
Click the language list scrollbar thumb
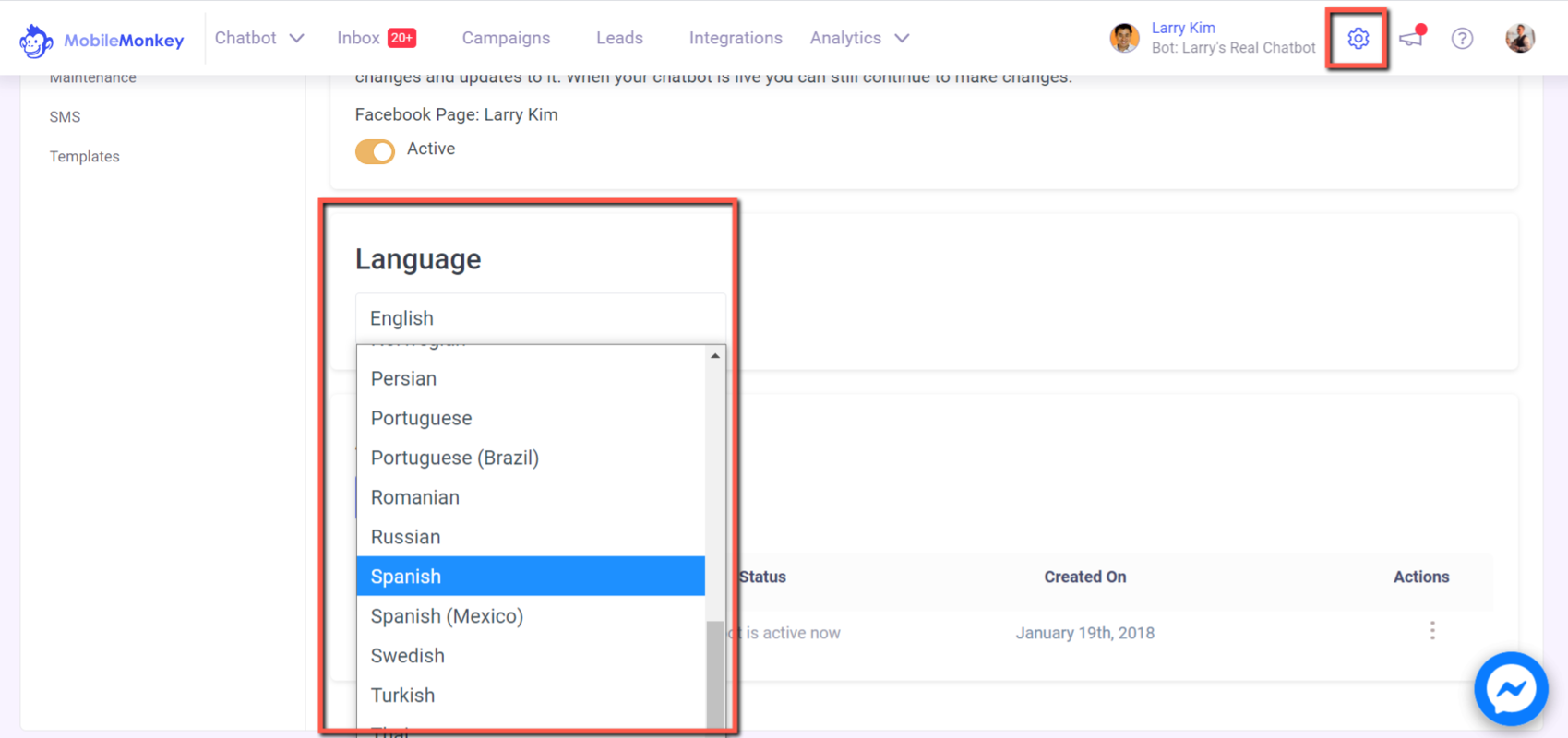click(x=715, y=674)
